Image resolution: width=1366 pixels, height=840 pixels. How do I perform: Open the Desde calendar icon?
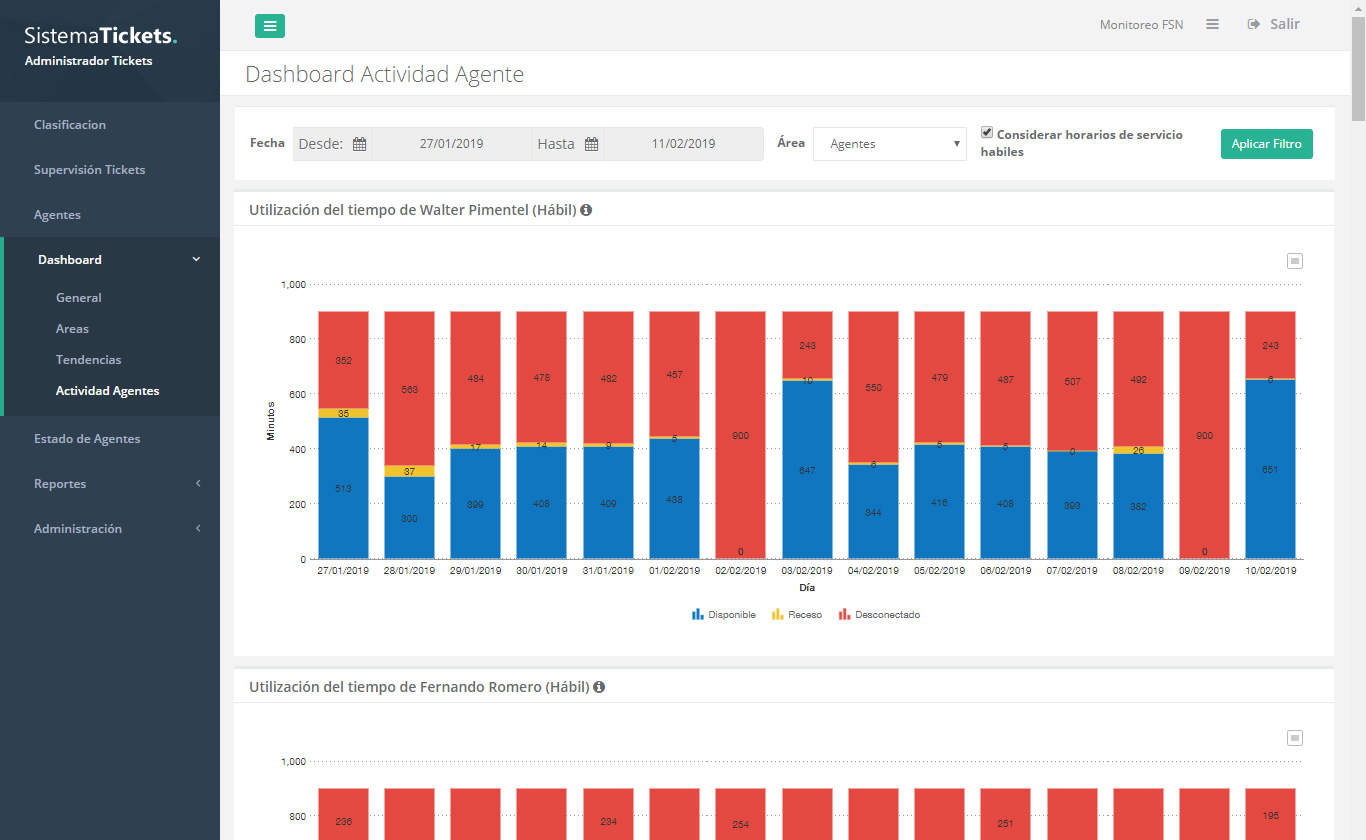pyautogui.click(x=359, y=144)
